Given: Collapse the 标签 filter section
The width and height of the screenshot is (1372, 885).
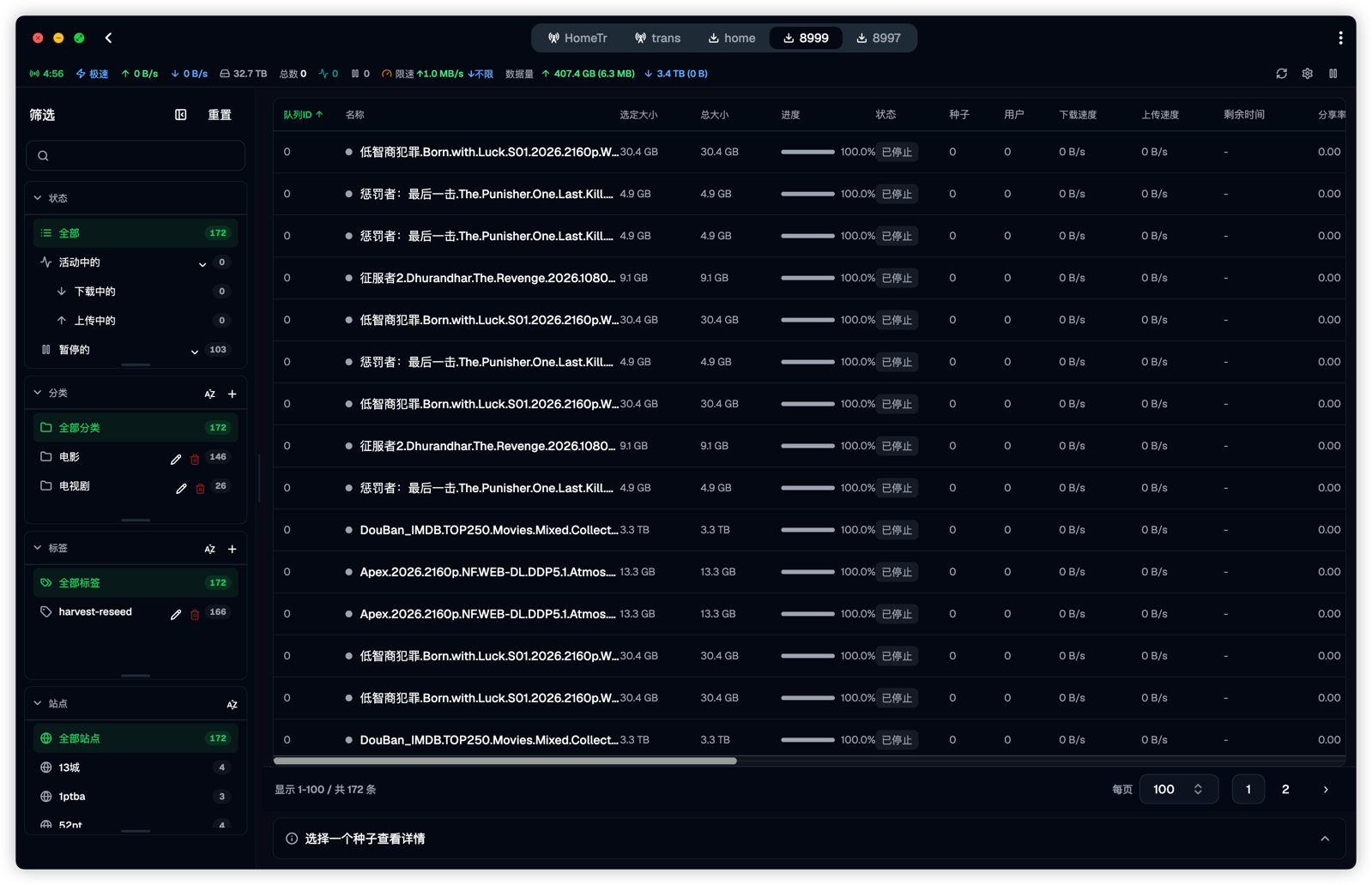Looking at the screenshot, I should tap(37, 548).
